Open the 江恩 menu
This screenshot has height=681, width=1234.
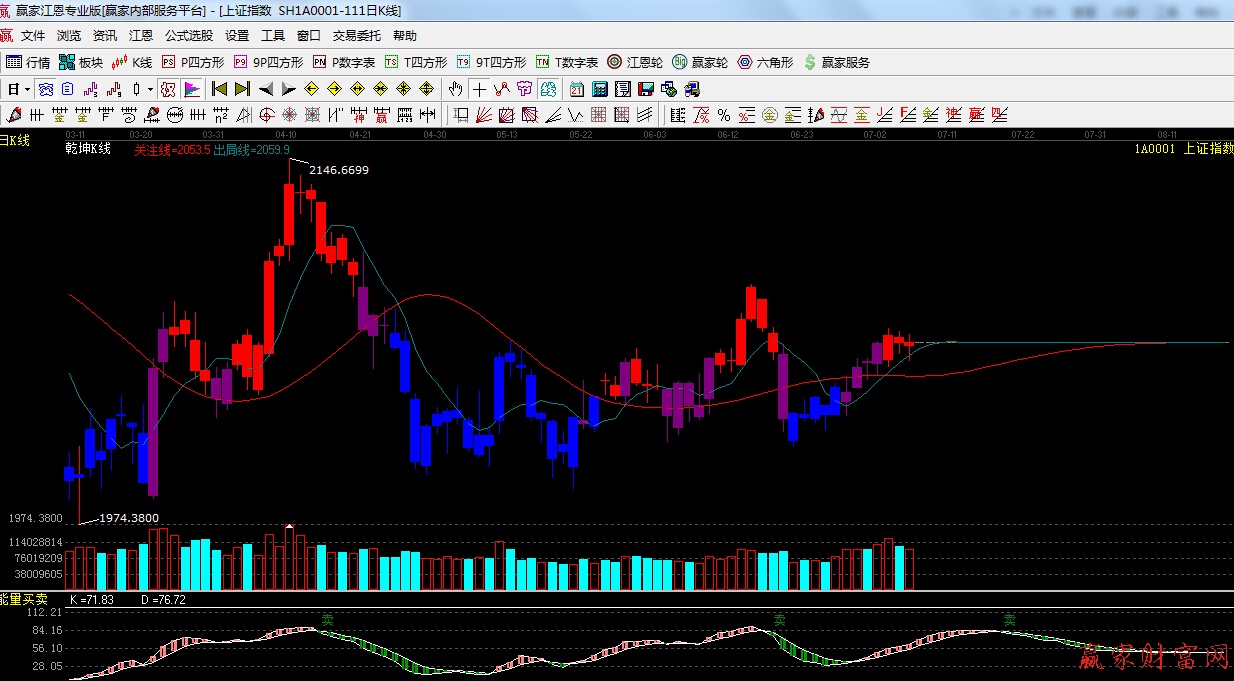141,36
